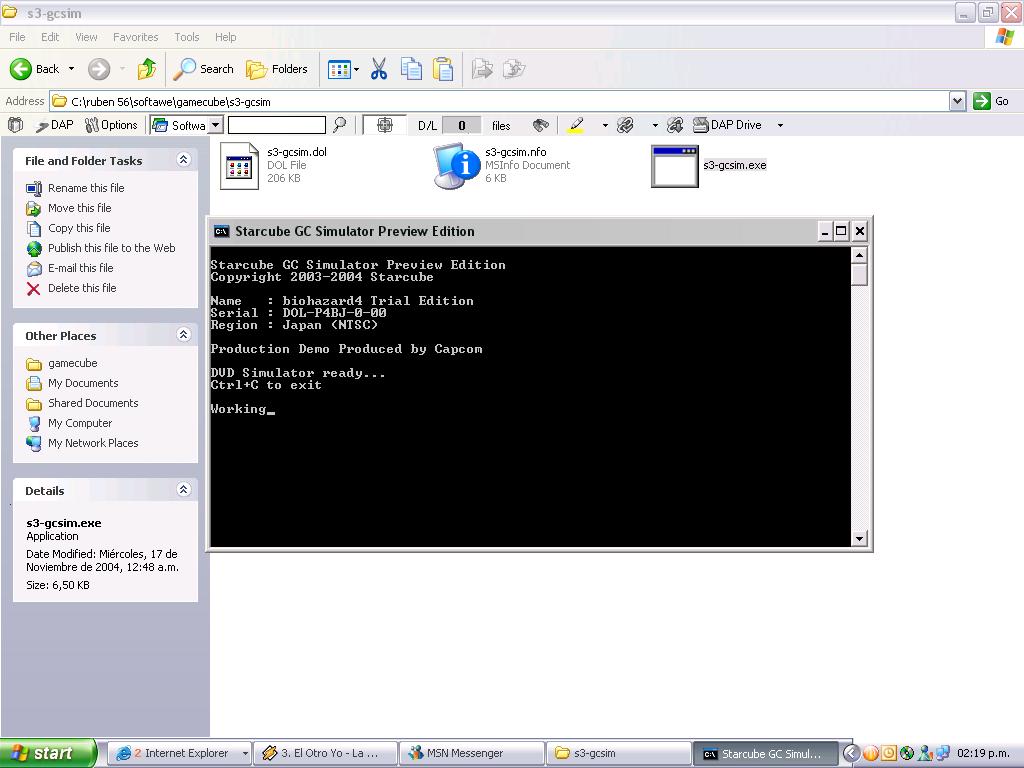Screen dimensions: 1024x768
Task: Click 'Rename this file' link
Action: (86, 188)
